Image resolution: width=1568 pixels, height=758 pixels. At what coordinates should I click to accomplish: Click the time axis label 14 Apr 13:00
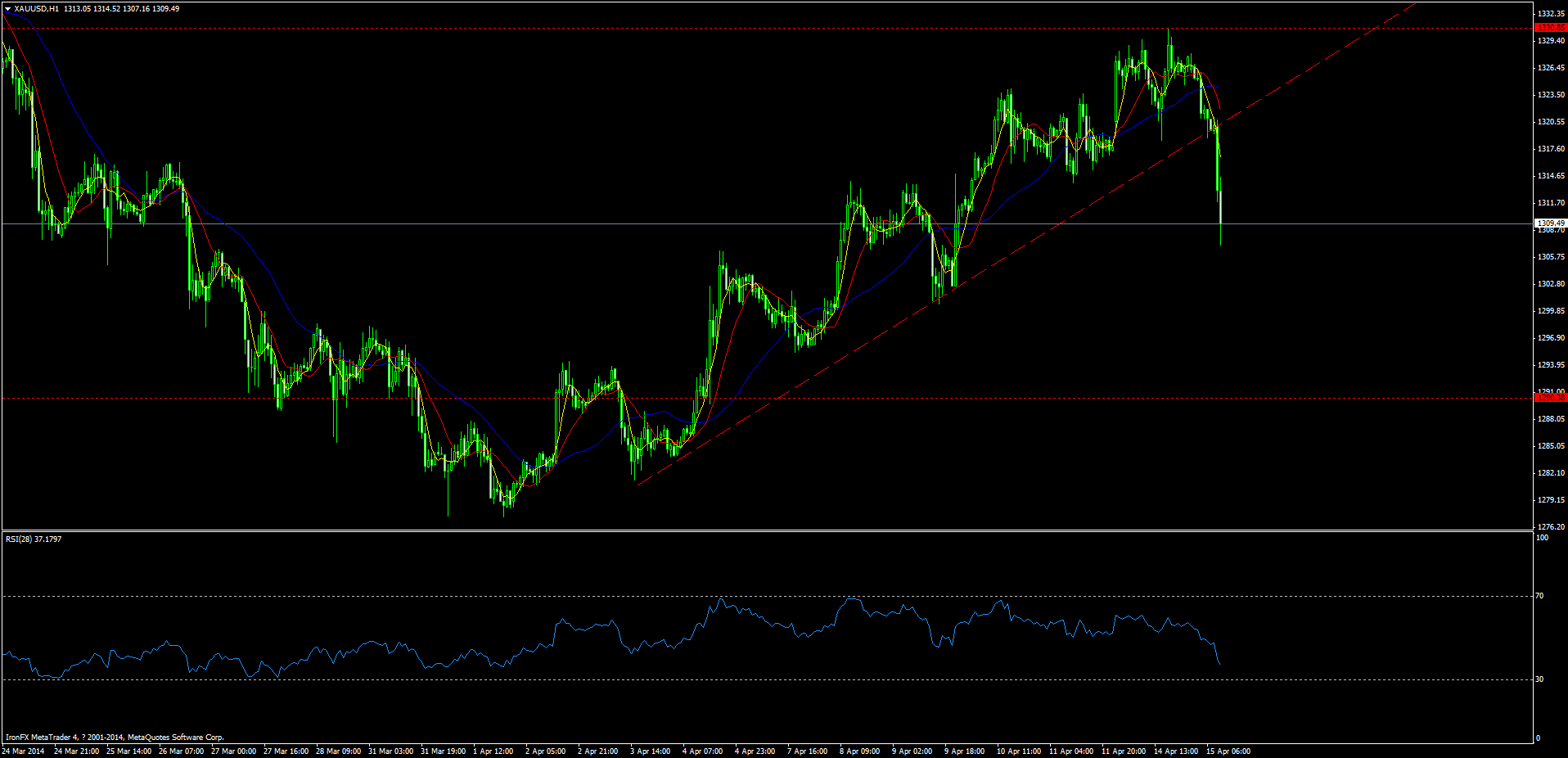(x=1177, y=751)
